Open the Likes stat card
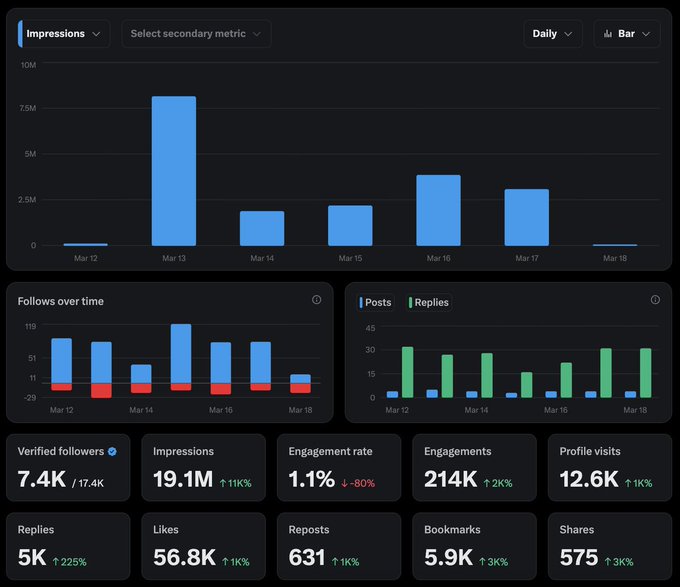680x587 pixels. 203,546
